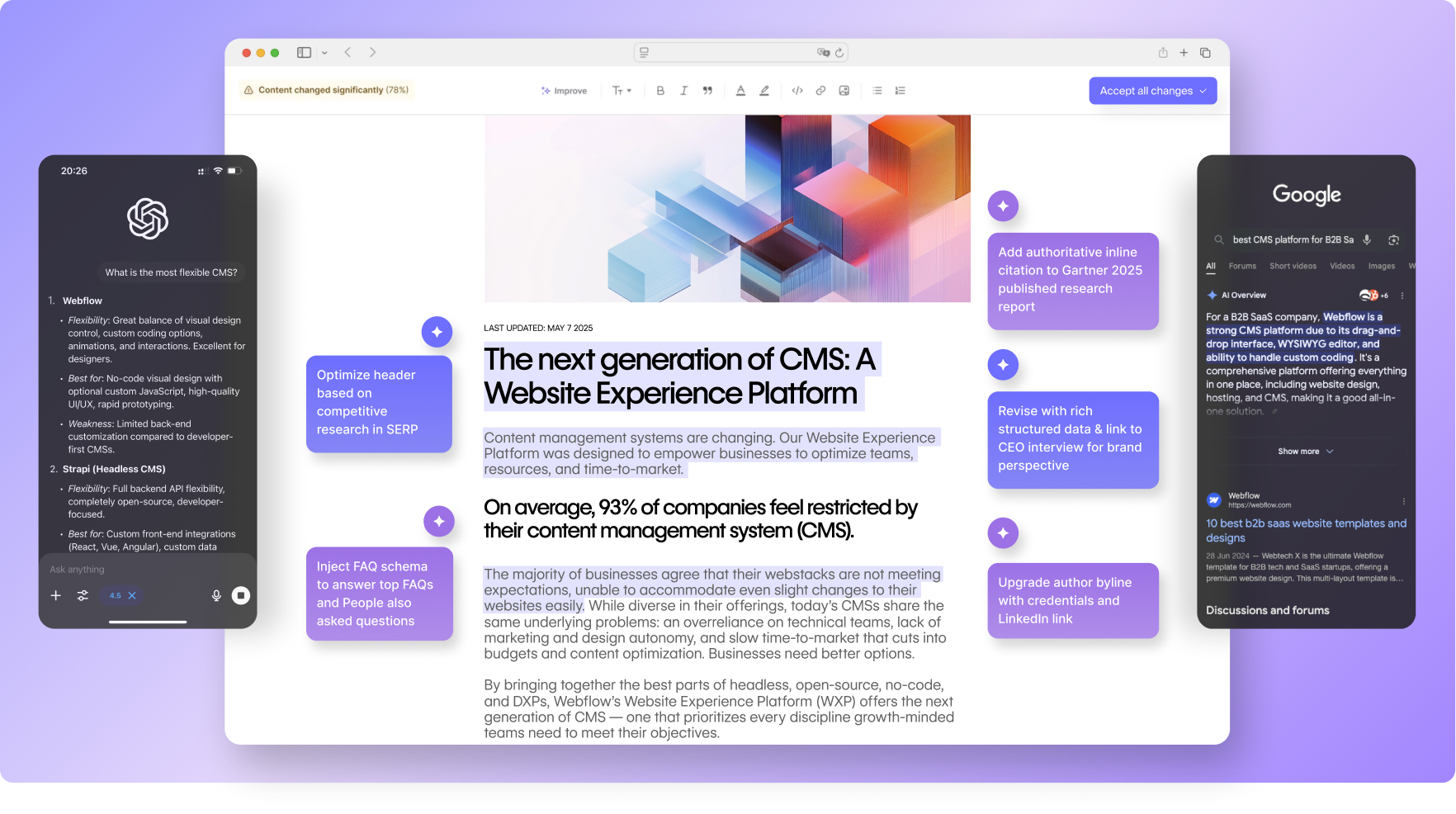Click the Accept all changes button

point(1153,91)
